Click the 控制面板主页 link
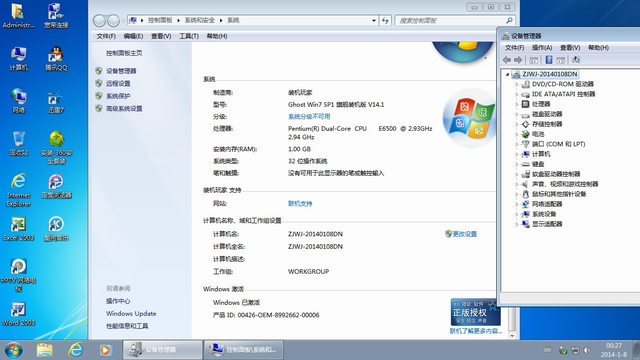Viewport: 640px width, 360px height. tap(124, 53)
